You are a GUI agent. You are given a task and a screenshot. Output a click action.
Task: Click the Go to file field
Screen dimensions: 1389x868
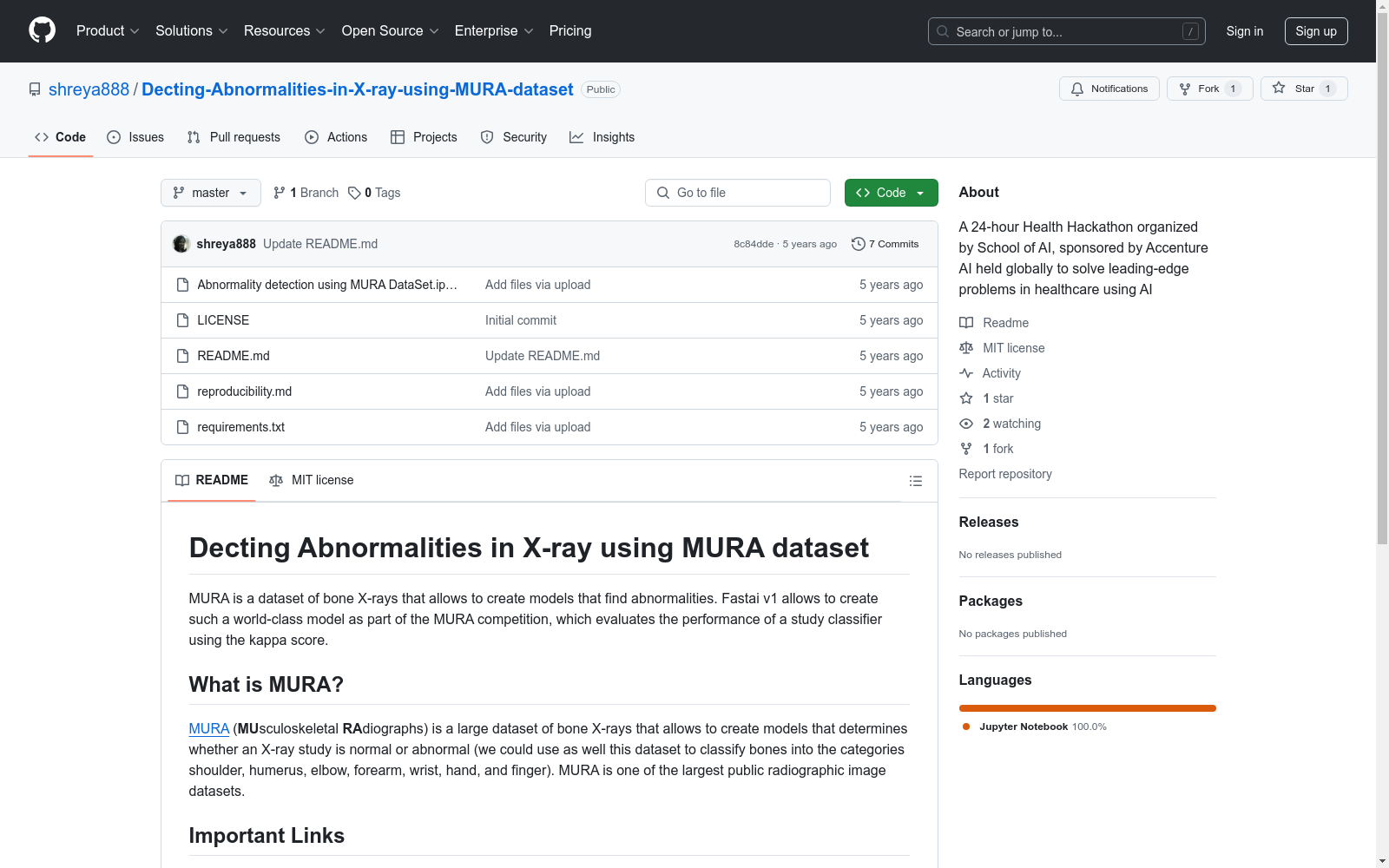pyautogui.click(x=738, y=193)
